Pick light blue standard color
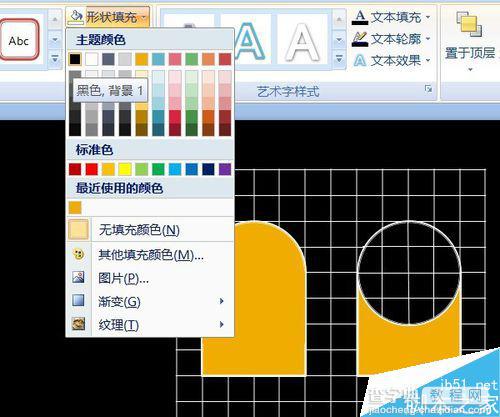 point(175,169)
